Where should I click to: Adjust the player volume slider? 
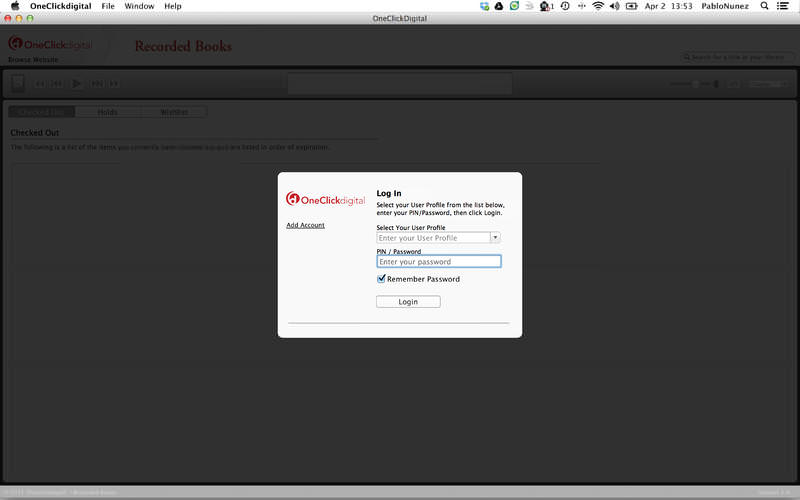click(x=695, y=84)
